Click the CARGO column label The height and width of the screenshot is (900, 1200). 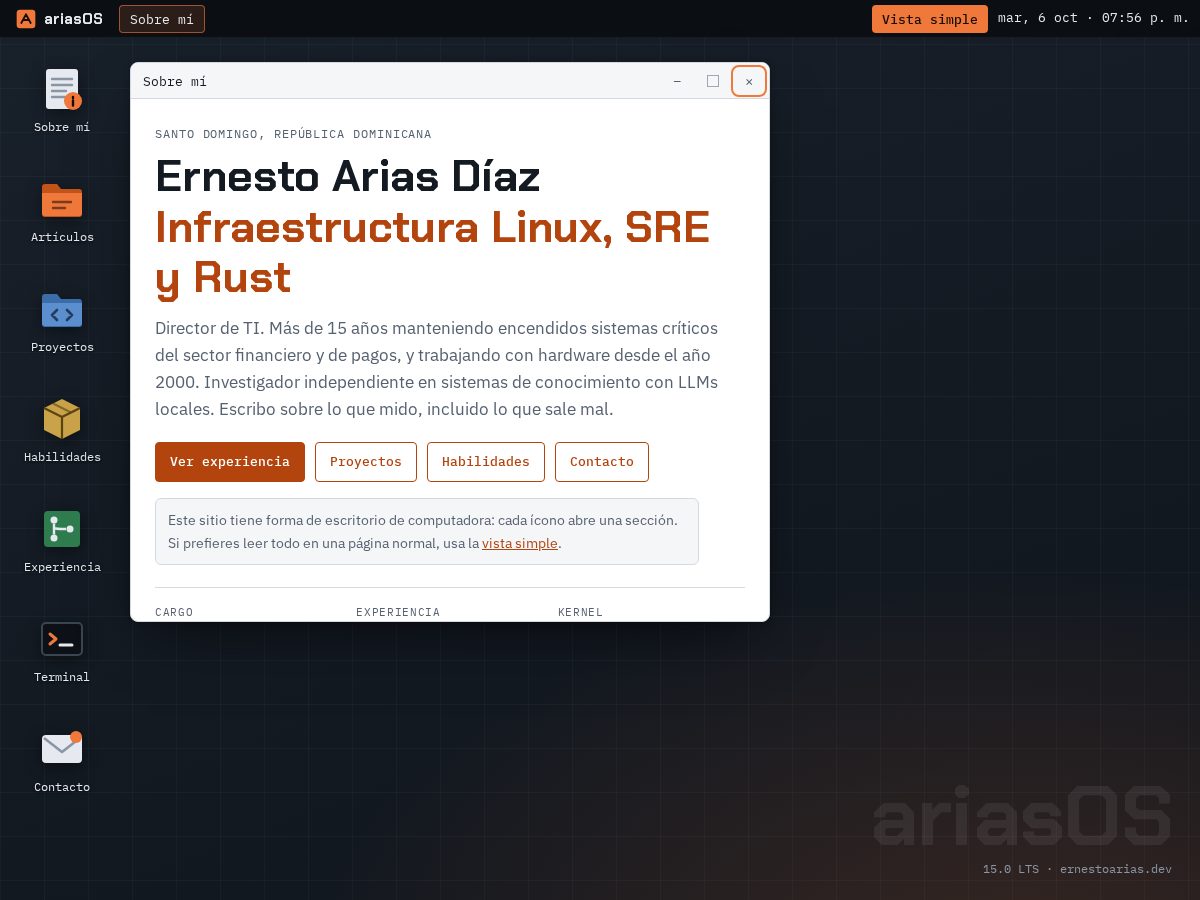(174, 612)
